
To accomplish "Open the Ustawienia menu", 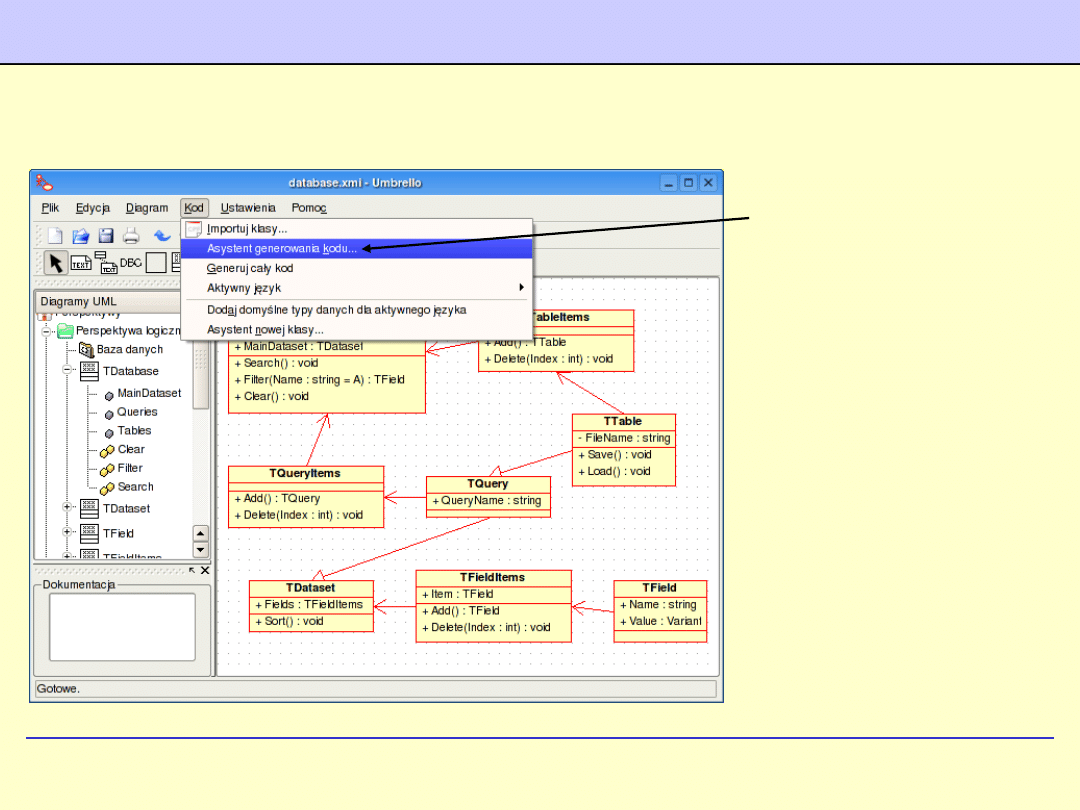I will click(x=248, y=208).
